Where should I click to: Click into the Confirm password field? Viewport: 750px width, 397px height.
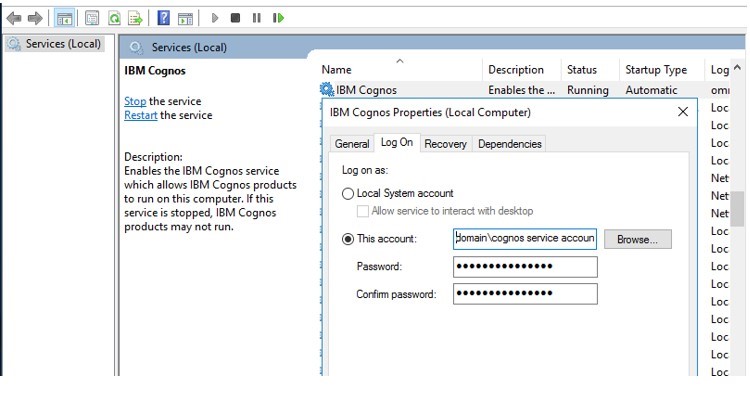coord(525,294)
